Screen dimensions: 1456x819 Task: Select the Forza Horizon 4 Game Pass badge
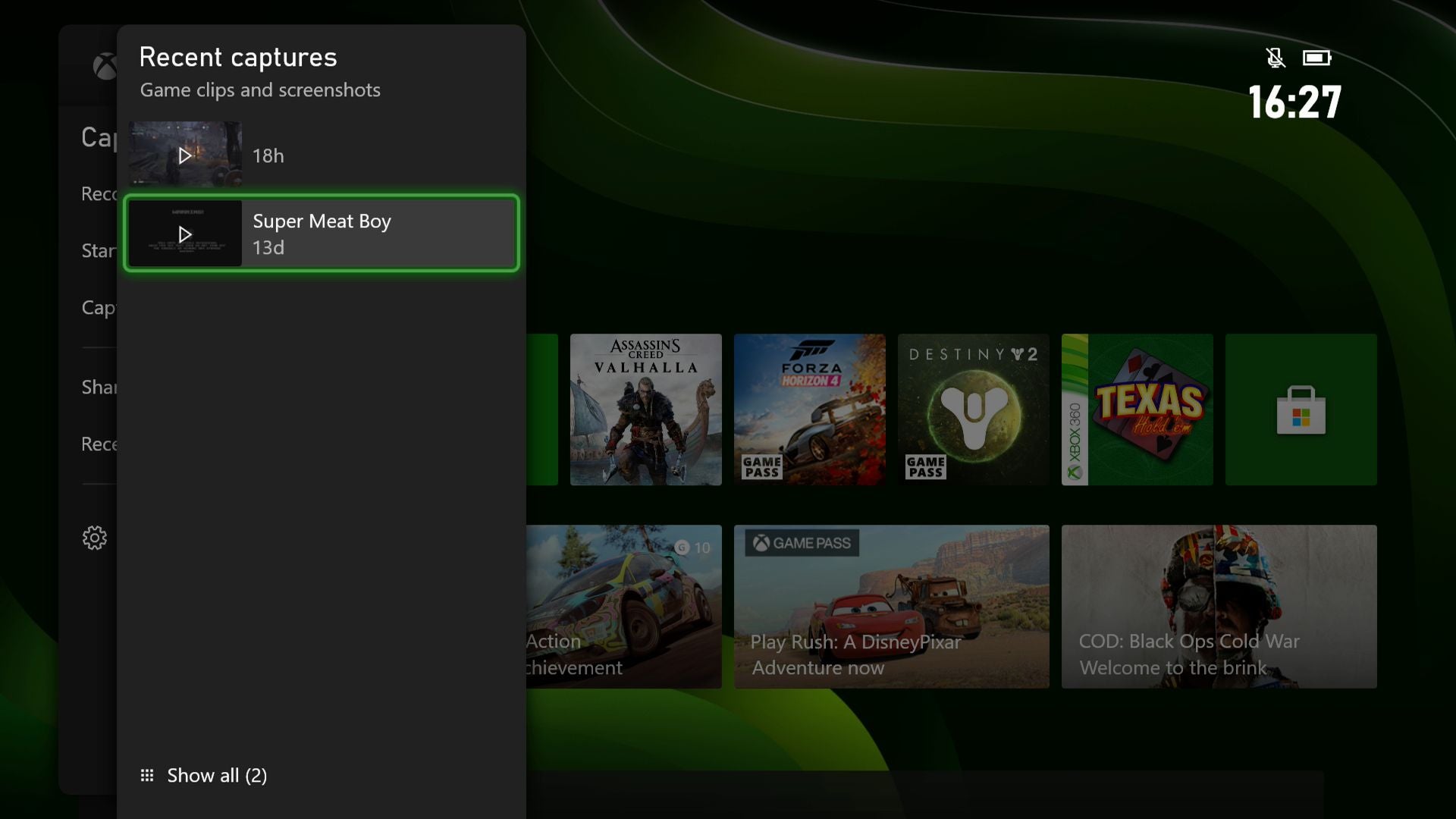pos(761,466)
